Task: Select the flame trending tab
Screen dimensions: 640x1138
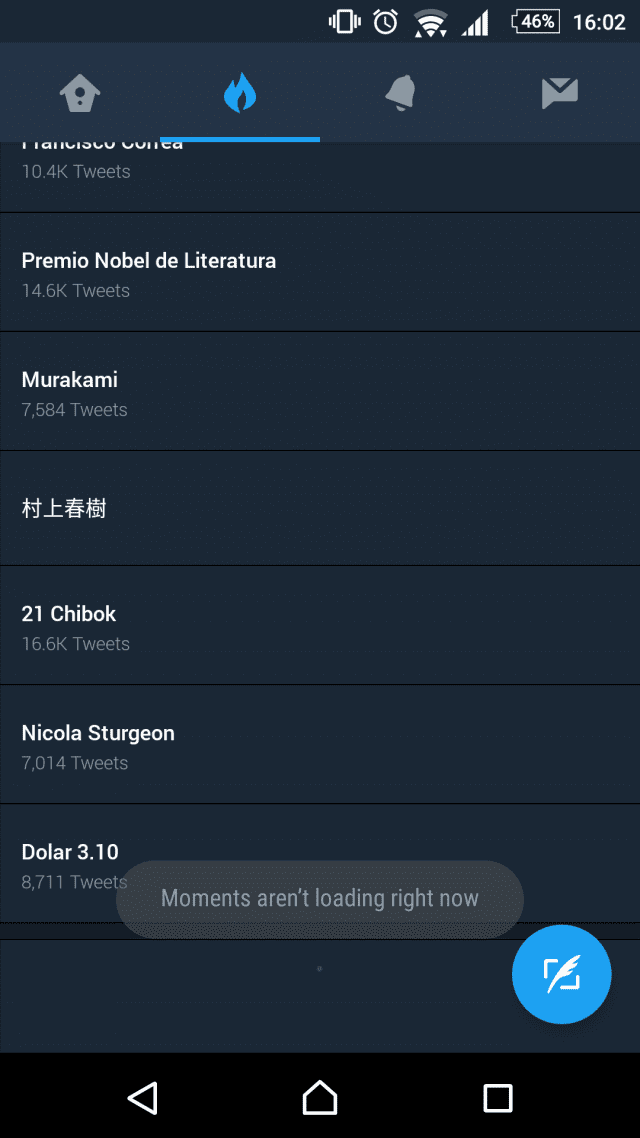Action: click(240, 94)
